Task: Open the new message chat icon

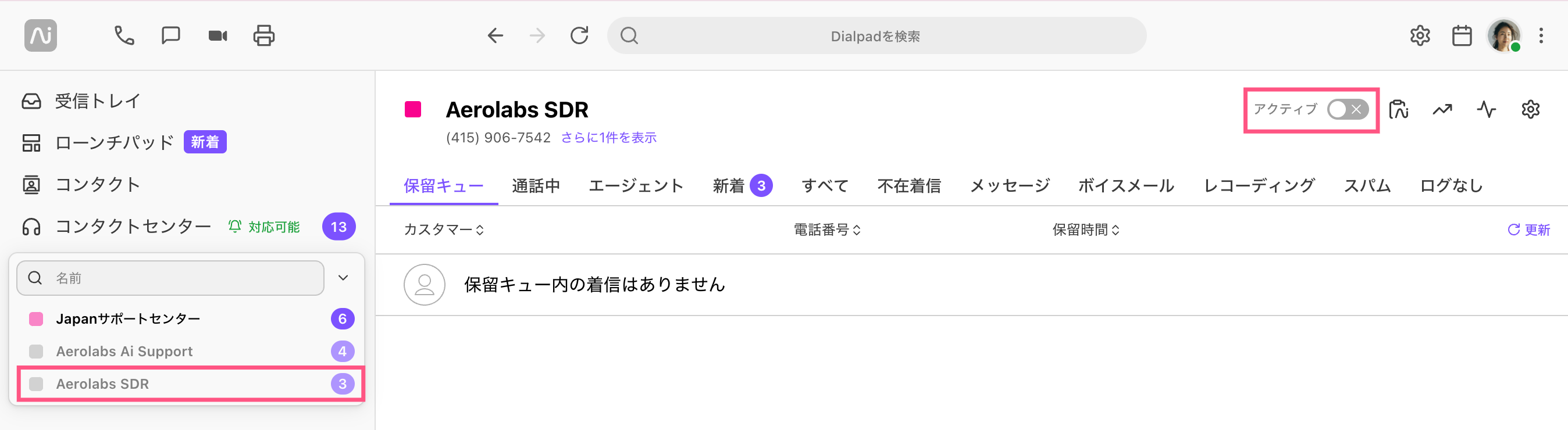Action: pyautogui.click(x=170, y=36)
